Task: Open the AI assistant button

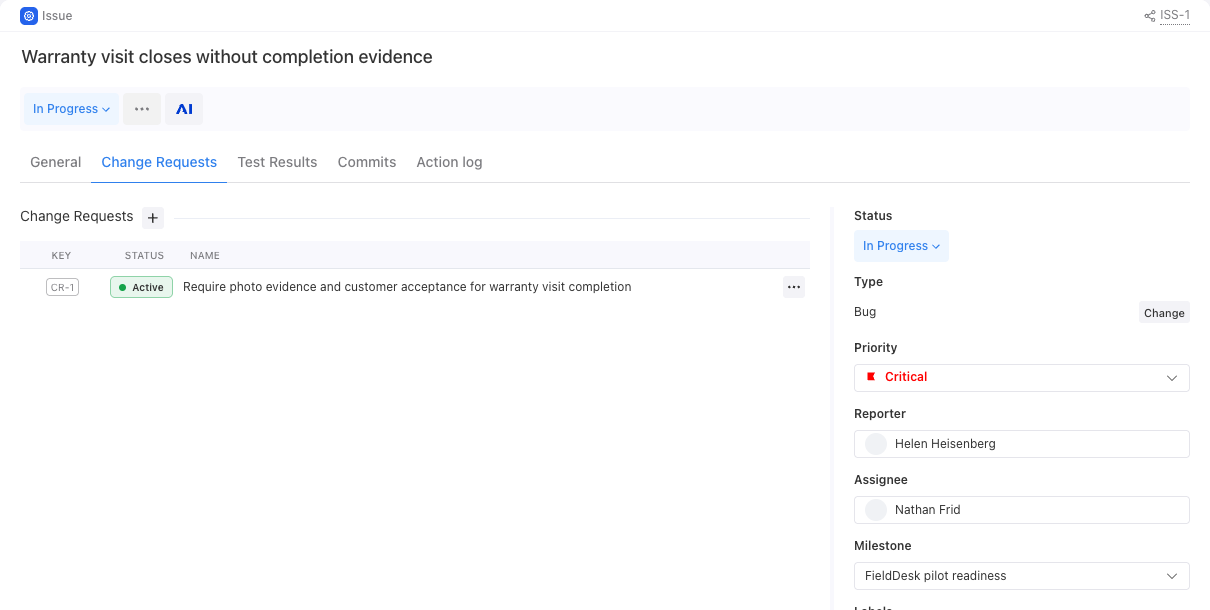Action: [x=184, y=109]
